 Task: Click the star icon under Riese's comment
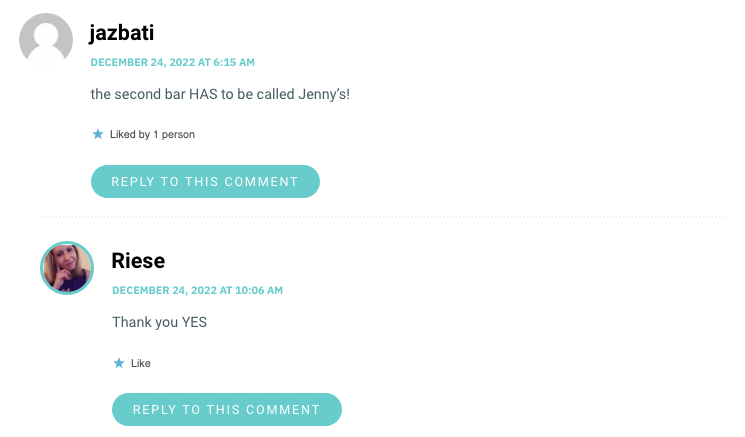tap(118, 363)
